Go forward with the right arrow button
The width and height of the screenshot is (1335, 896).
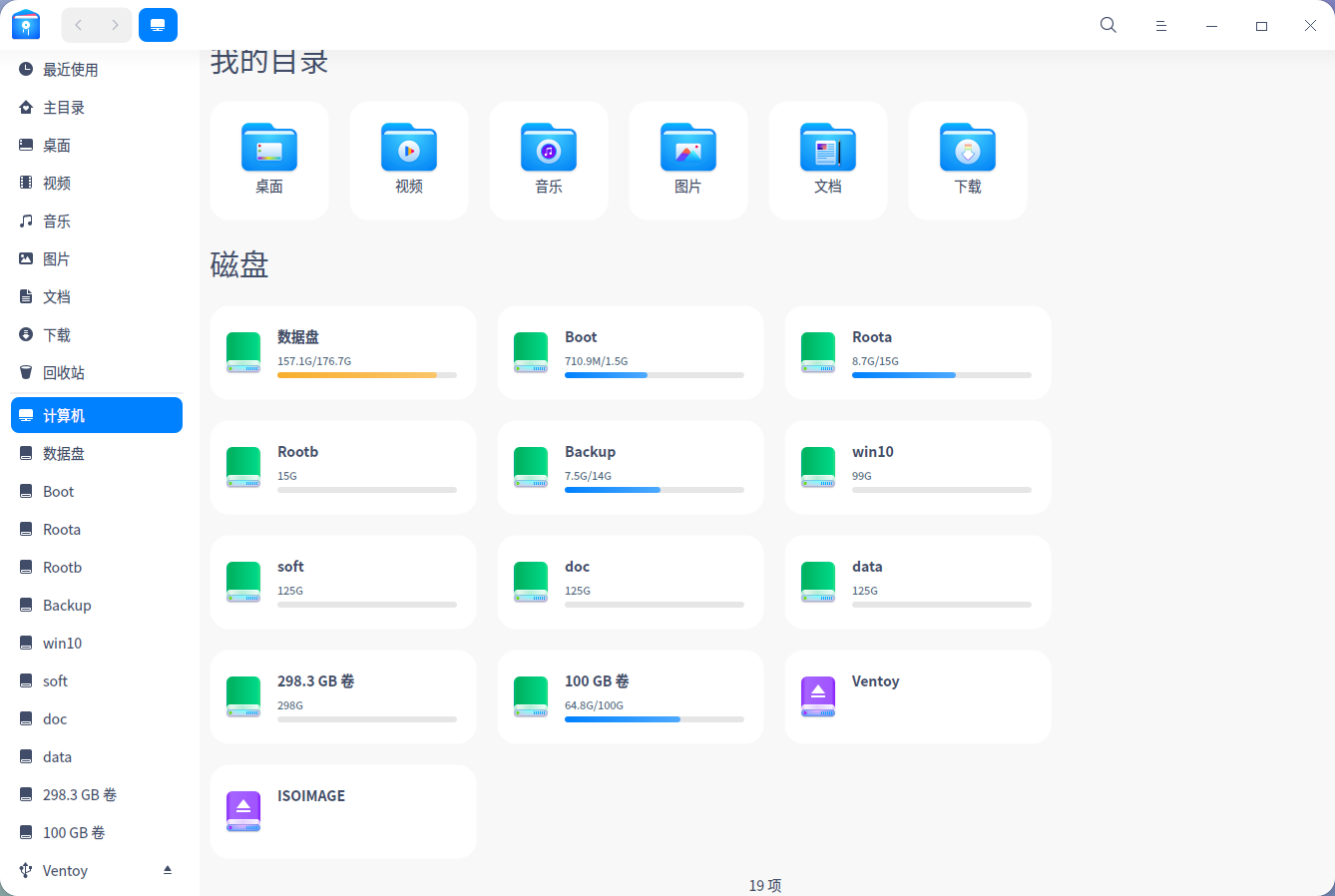coord(115,25)
